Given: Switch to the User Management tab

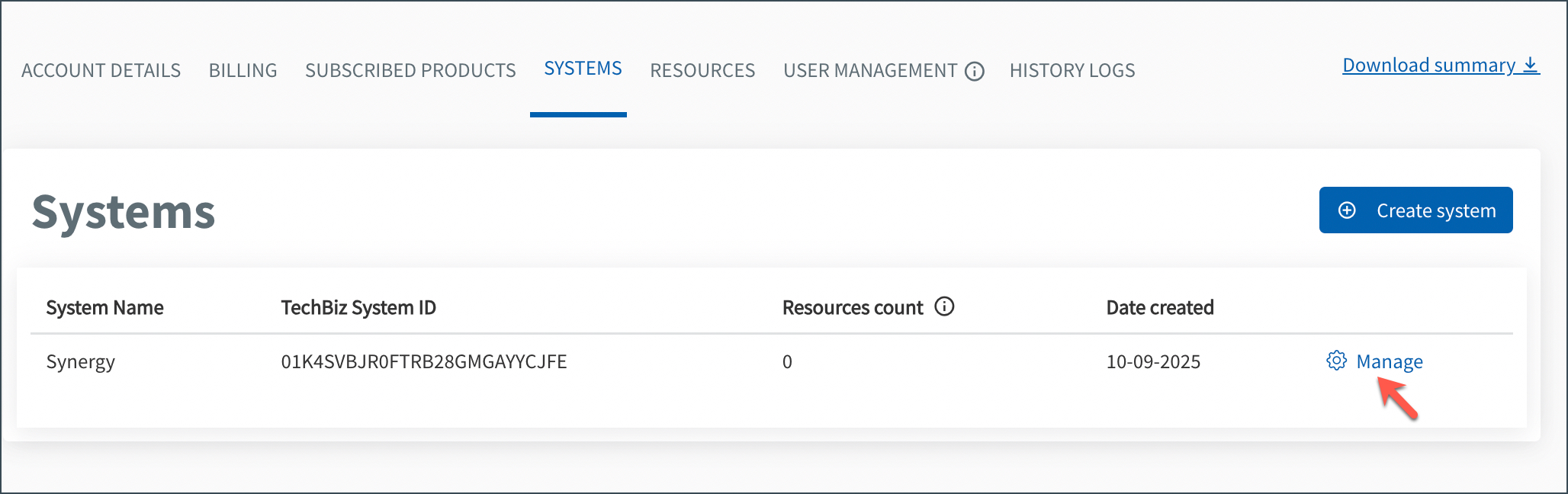Looking at the screenshot, I should (x=870, y=71).
